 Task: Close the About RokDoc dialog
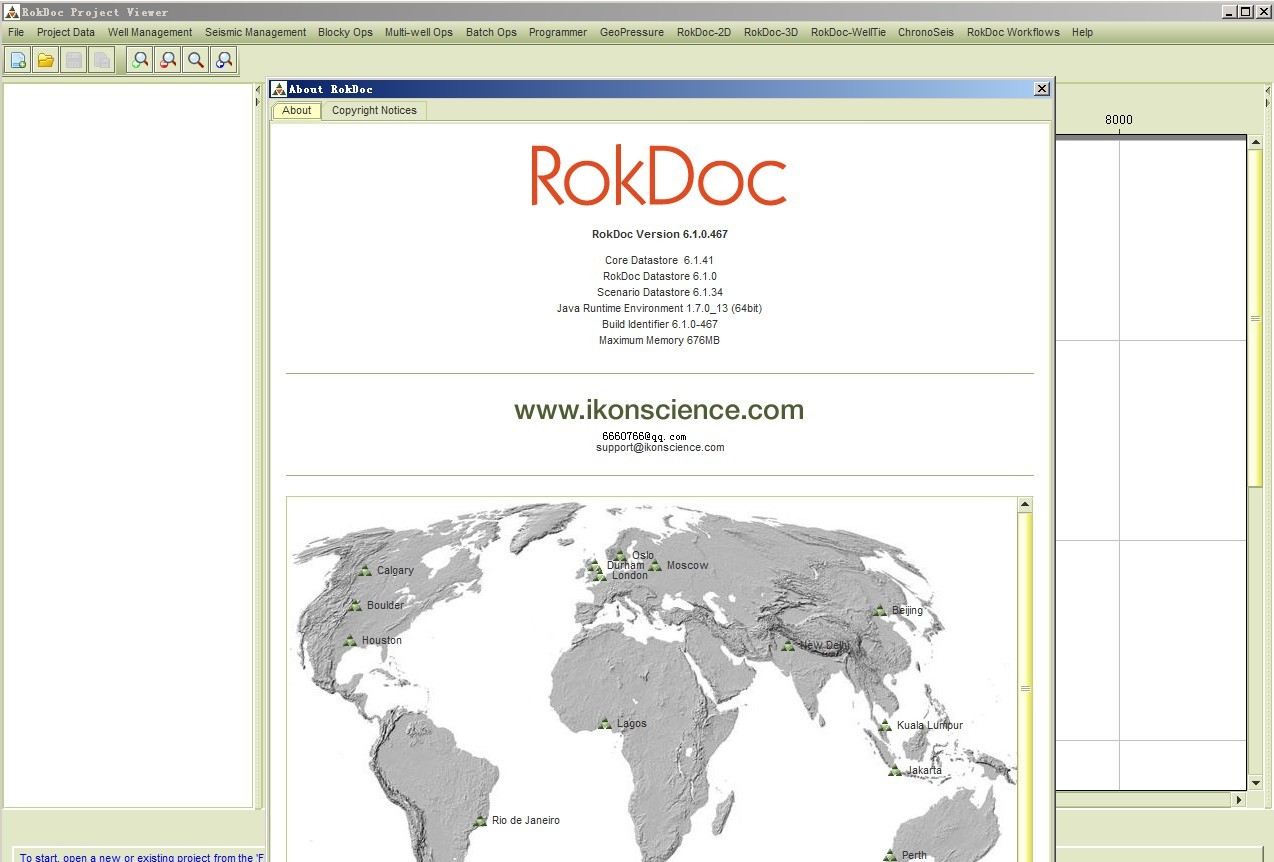(1042, 89)
